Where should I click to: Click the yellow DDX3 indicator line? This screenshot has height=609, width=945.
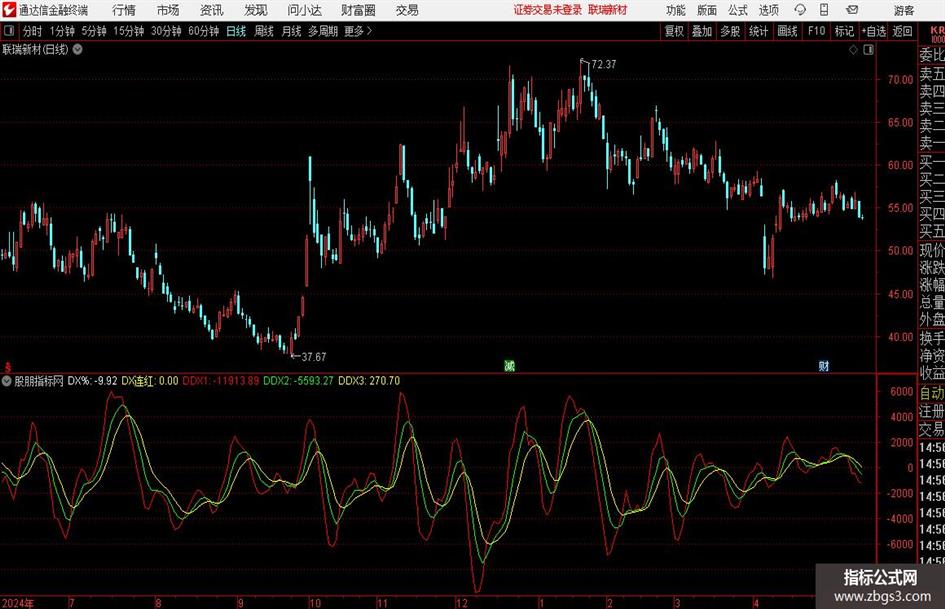click(x=128, y=417)
